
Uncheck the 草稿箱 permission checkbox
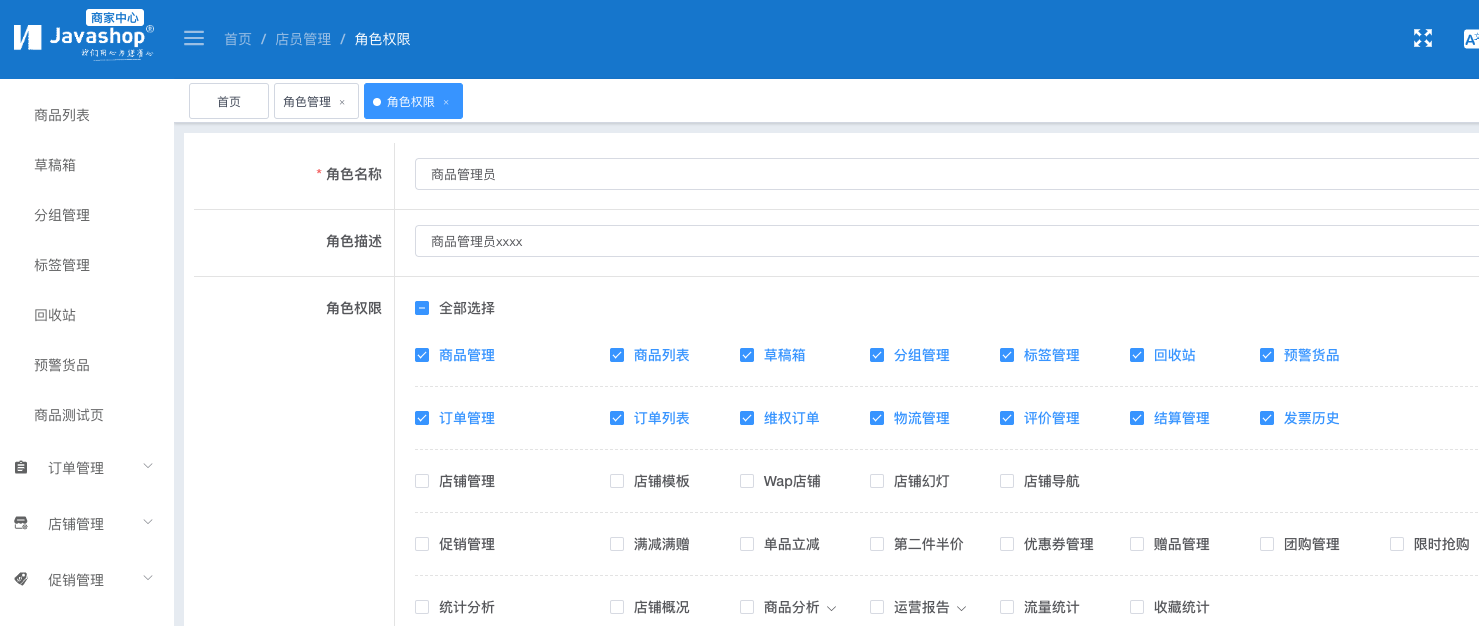747,355
